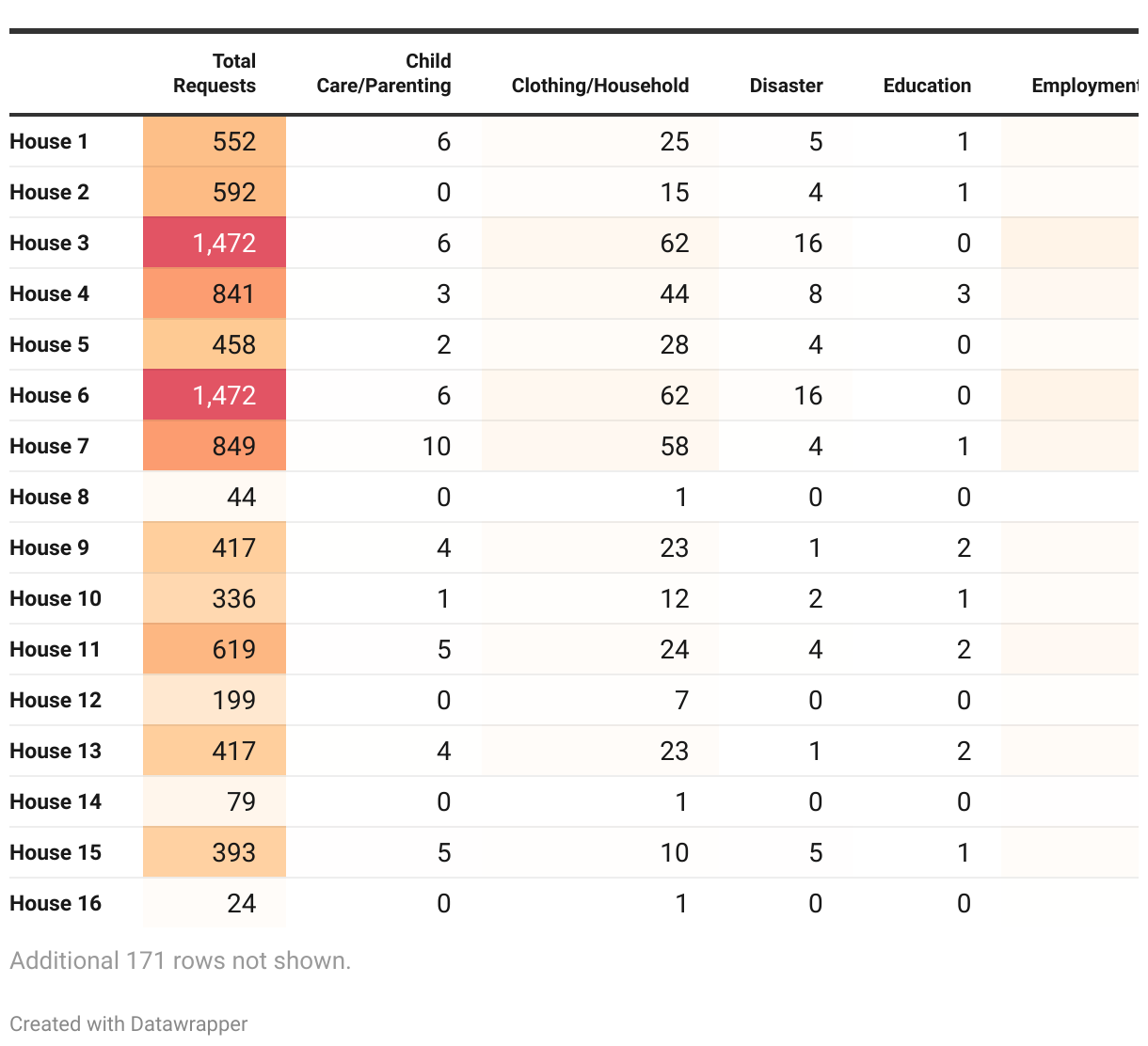
Task: Click House 7 total requests value 849
Action: (234, 446)
